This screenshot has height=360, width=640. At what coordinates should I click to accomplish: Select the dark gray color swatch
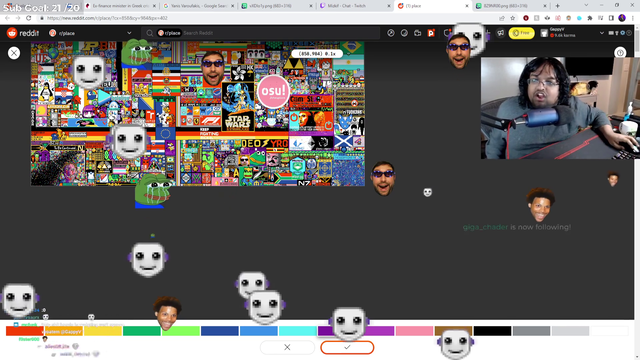(531, 331)
